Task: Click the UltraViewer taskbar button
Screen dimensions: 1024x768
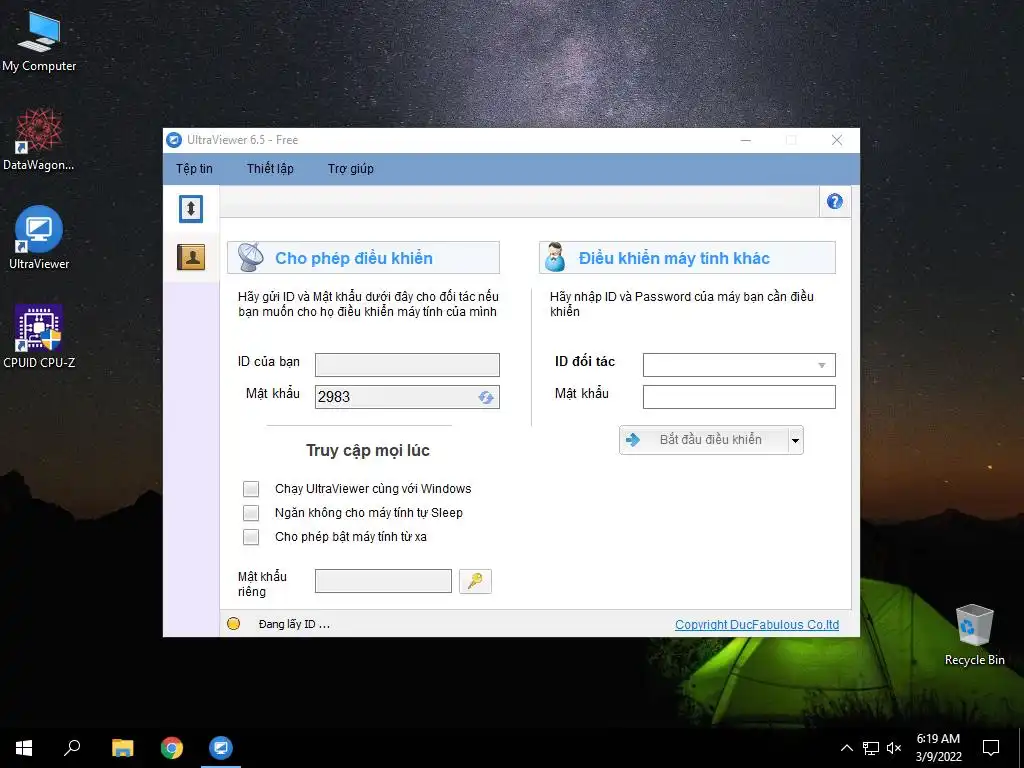Action: coord(221,748)
